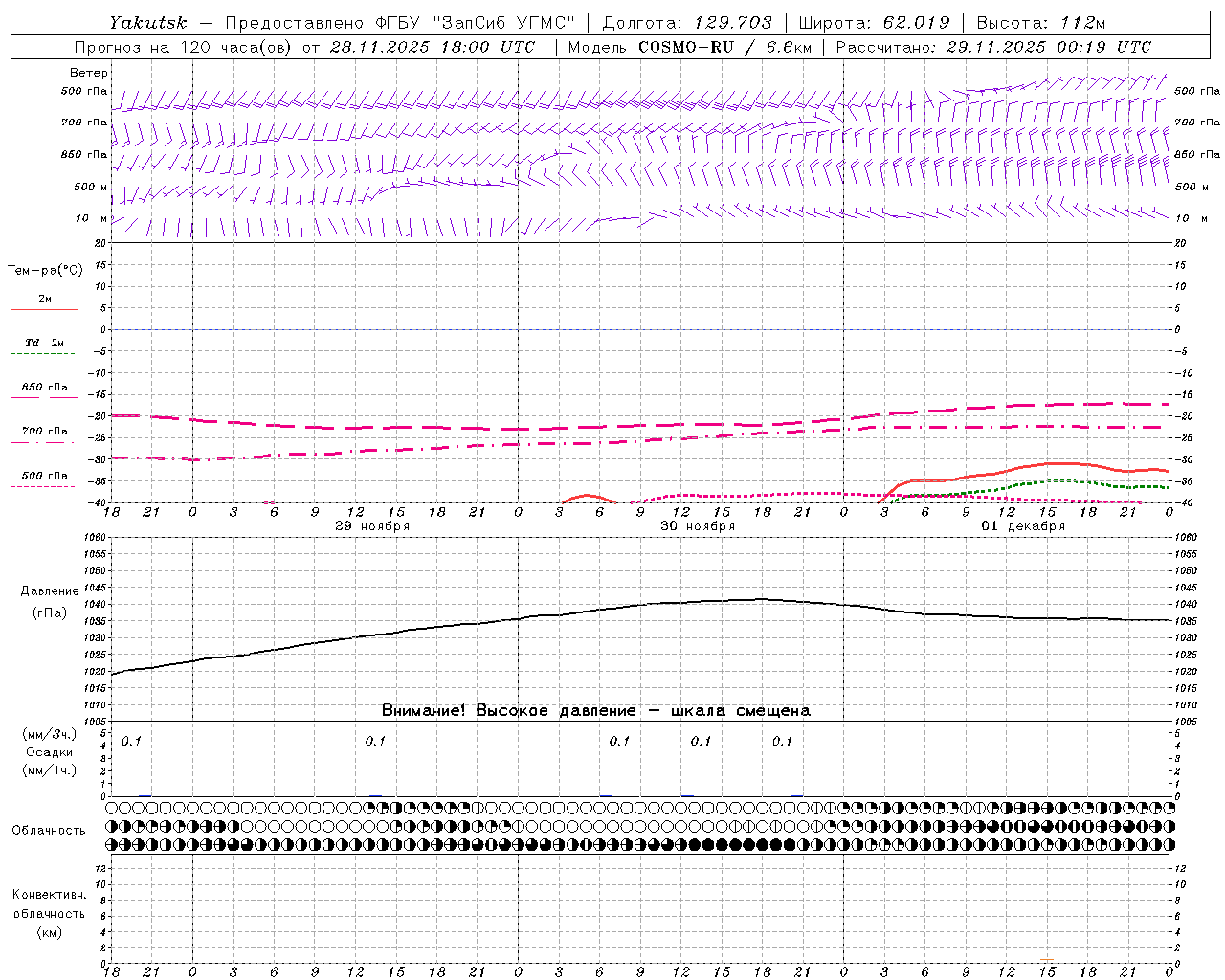
Task: Click the 'Ветер' wind panel label
Action: 89,73
